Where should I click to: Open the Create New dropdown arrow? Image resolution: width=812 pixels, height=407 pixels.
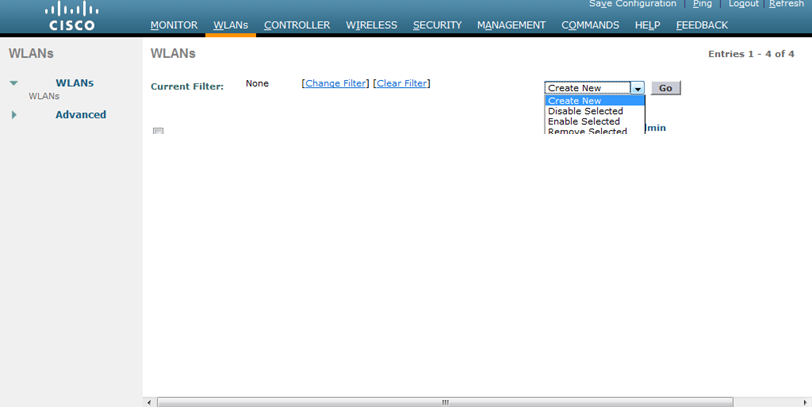637,89
